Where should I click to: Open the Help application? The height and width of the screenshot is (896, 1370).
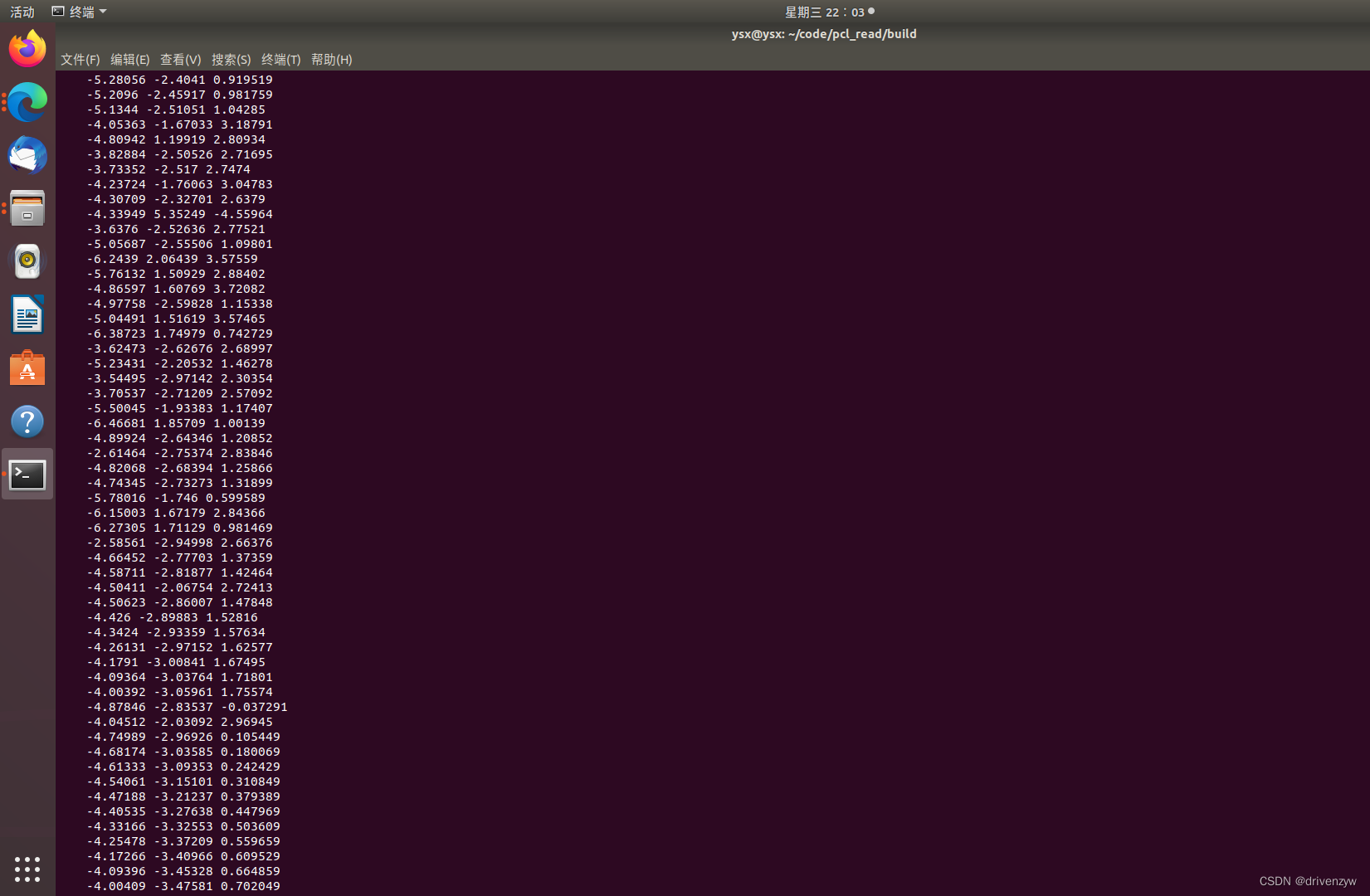pyautogui.click(x=27, y=421)
